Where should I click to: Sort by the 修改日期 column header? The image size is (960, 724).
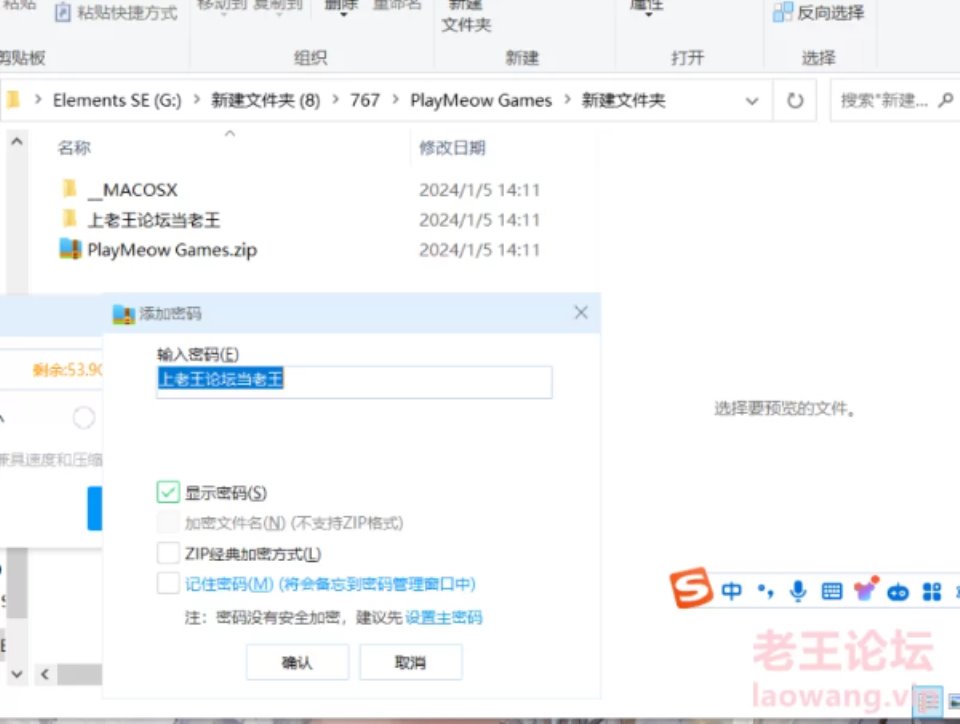click(452, 147)
